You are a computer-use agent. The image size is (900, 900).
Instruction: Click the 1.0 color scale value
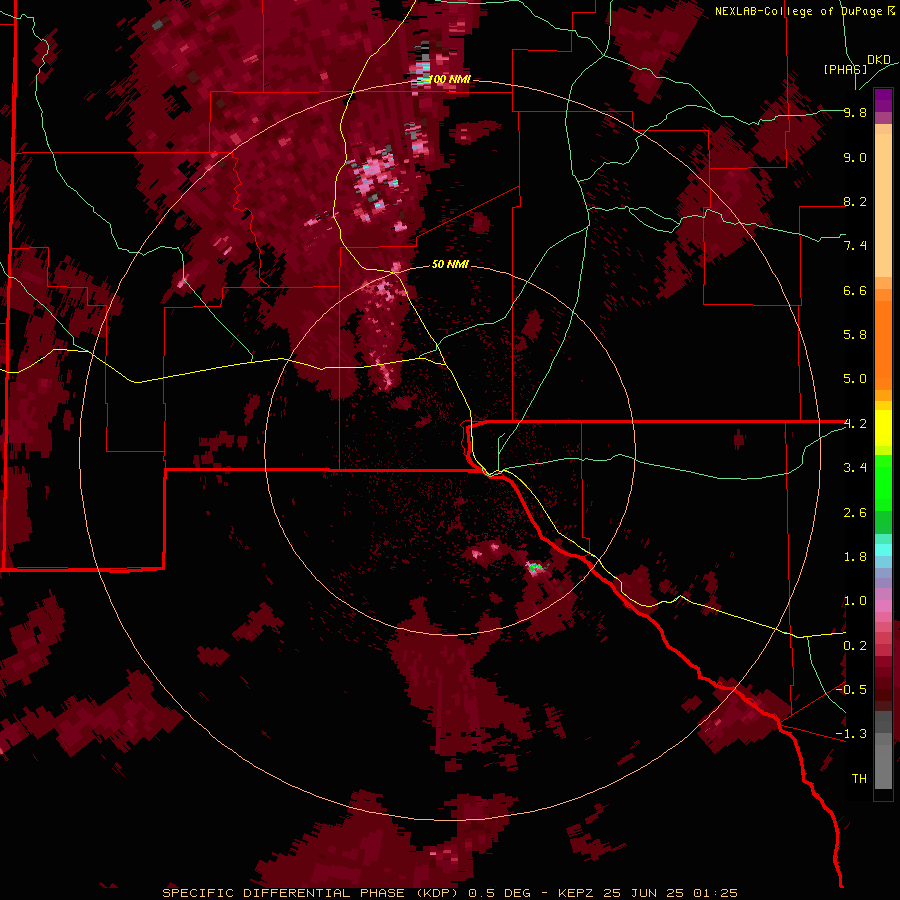pyautogui.click(x=855, y=601)
